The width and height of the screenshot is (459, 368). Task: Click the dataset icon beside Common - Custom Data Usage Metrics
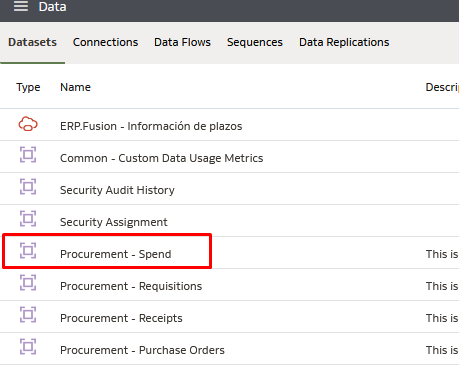point(28,155)
